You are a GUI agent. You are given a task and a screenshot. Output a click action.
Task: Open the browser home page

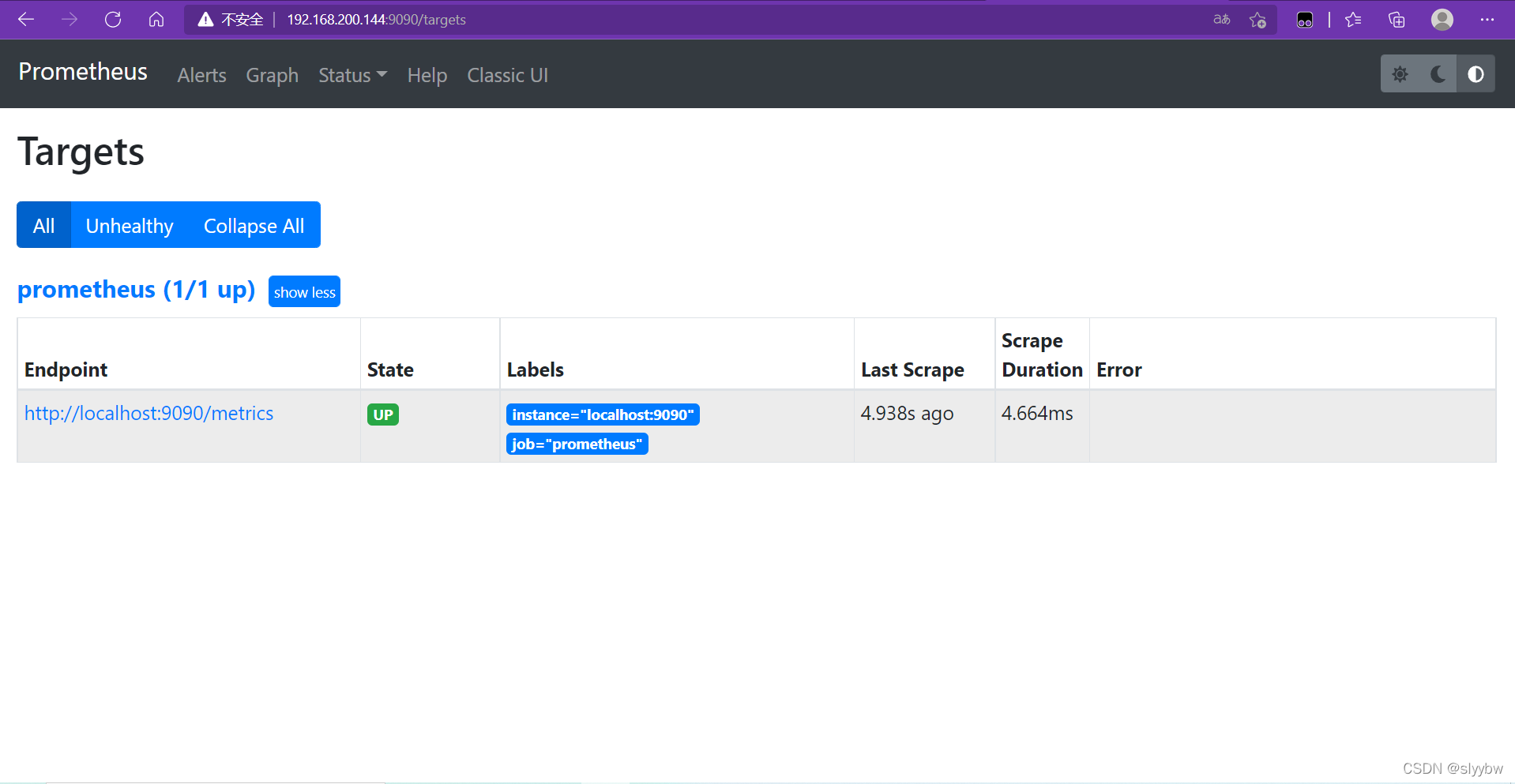(156, 20)
